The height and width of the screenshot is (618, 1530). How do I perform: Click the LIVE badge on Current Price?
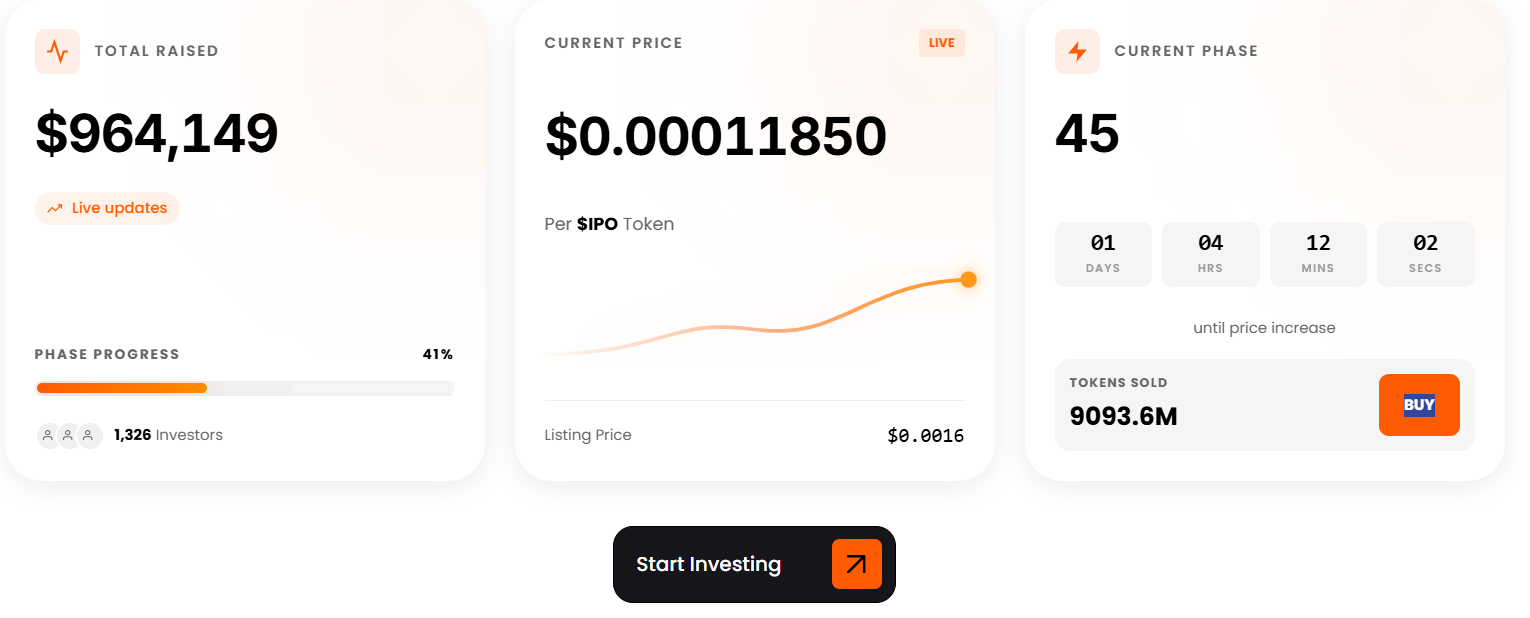pyautogui.click(x=941, y=43)
